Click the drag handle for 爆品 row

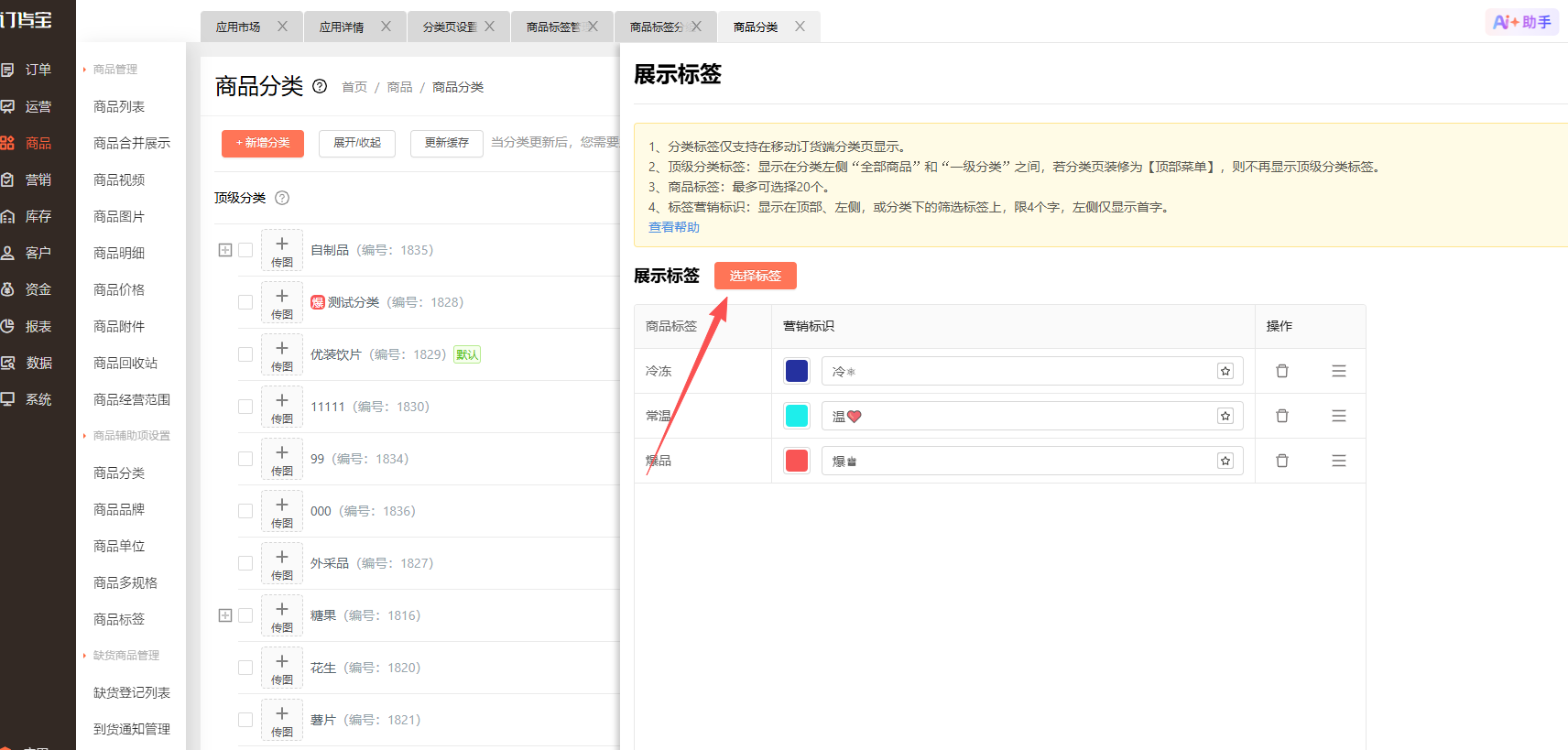[x=1339, y=461]
